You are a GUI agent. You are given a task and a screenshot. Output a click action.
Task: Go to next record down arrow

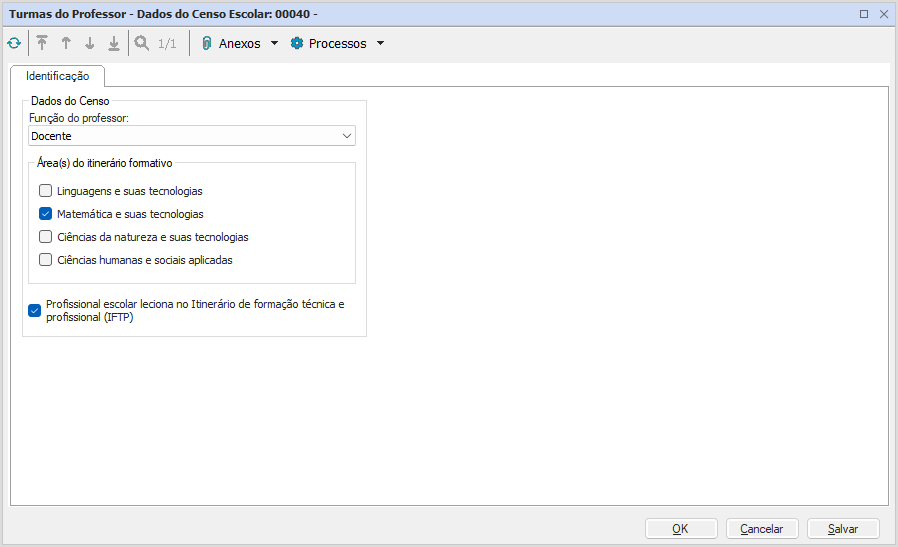89,43
